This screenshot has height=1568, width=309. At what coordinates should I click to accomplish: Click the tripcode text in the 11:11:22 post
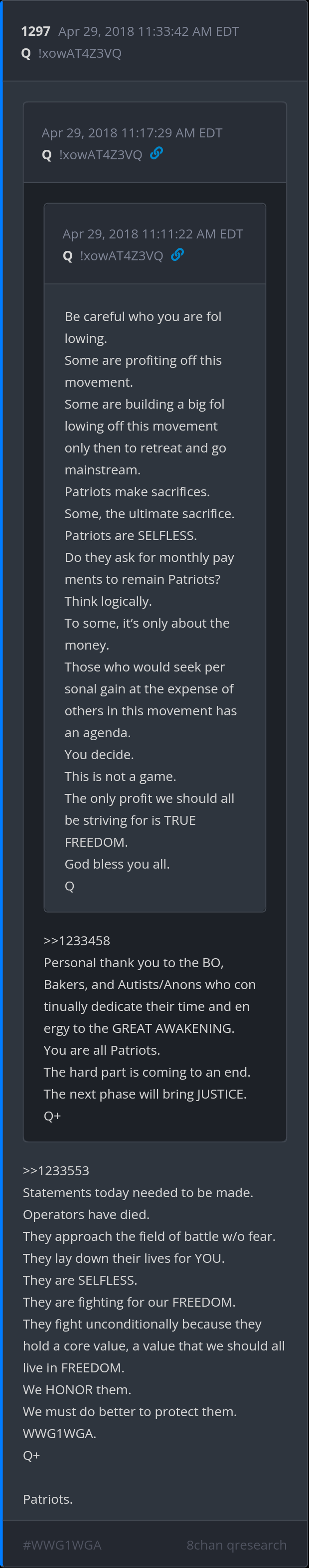coord(121,256)
